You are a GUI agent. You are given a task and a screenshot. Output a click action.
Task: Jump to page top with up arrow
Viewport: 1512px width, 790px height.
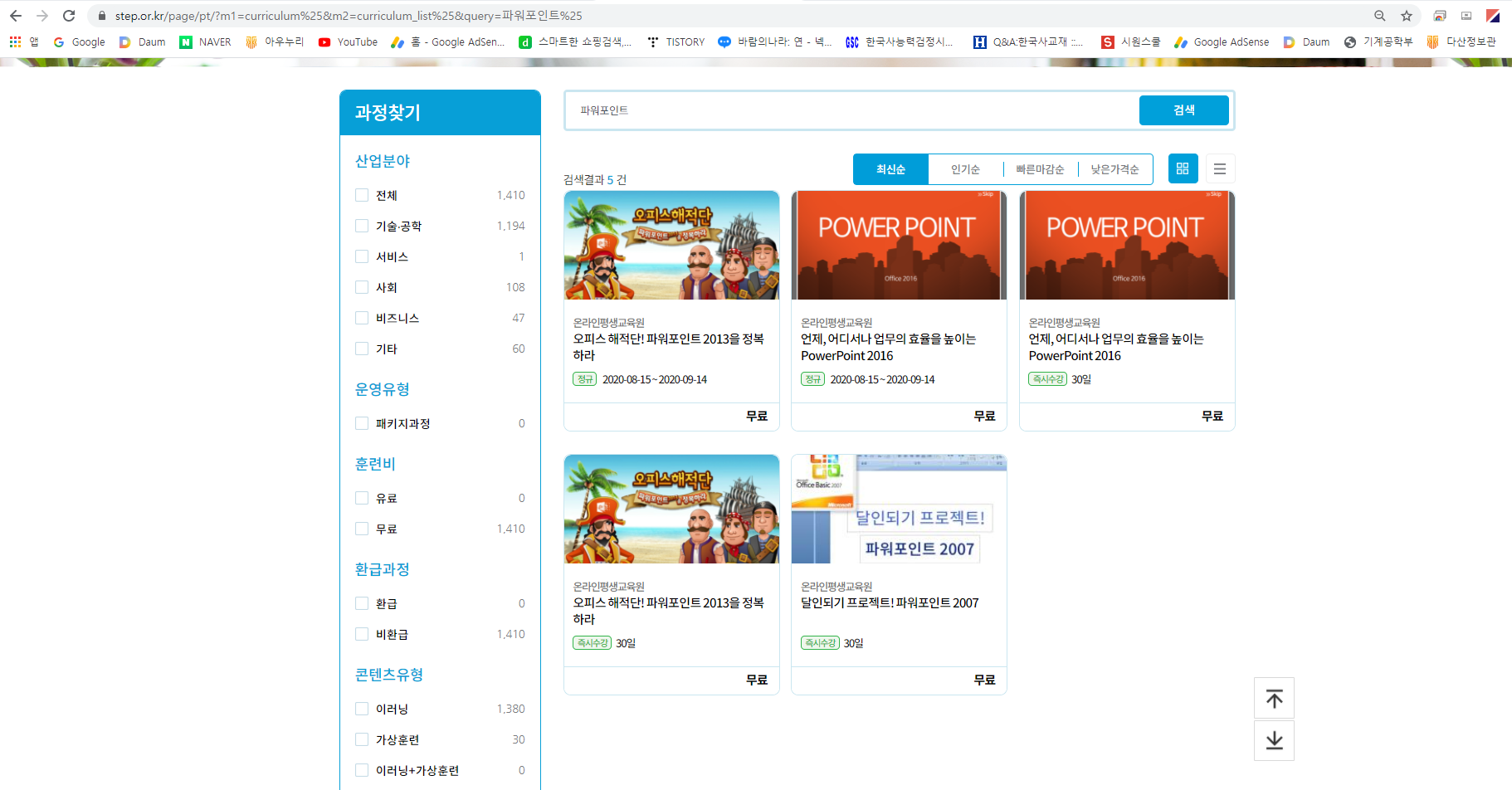[x=1274, y=699]
